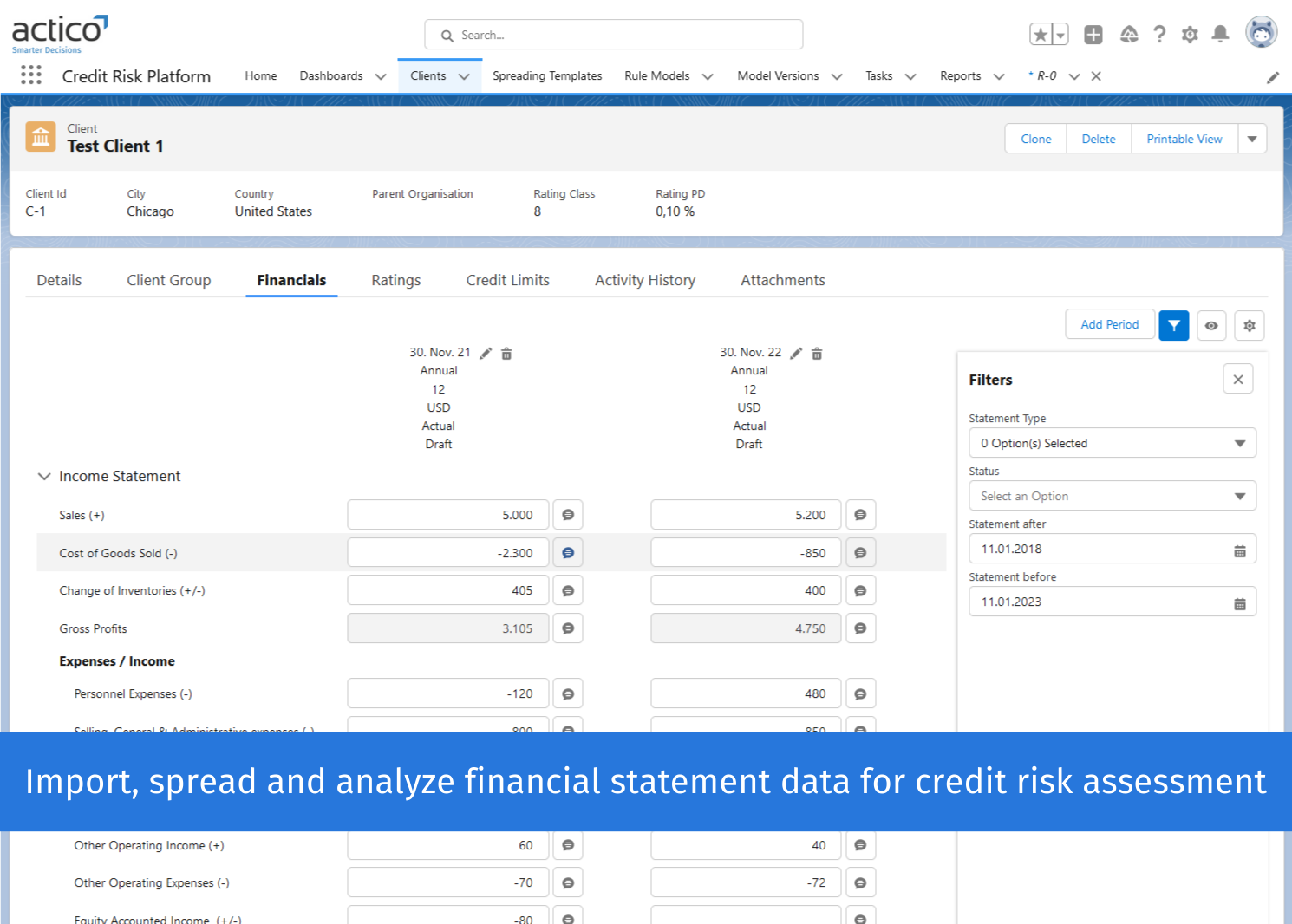Viewport: 1292px width, 924px height.
Task: Delete the 30. Nov. 21 statement via trash icon
Action: tap(506, 353)
